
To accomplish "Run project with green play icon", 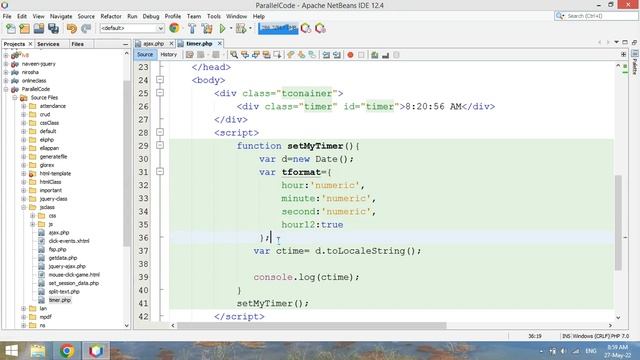I will 222,28.
